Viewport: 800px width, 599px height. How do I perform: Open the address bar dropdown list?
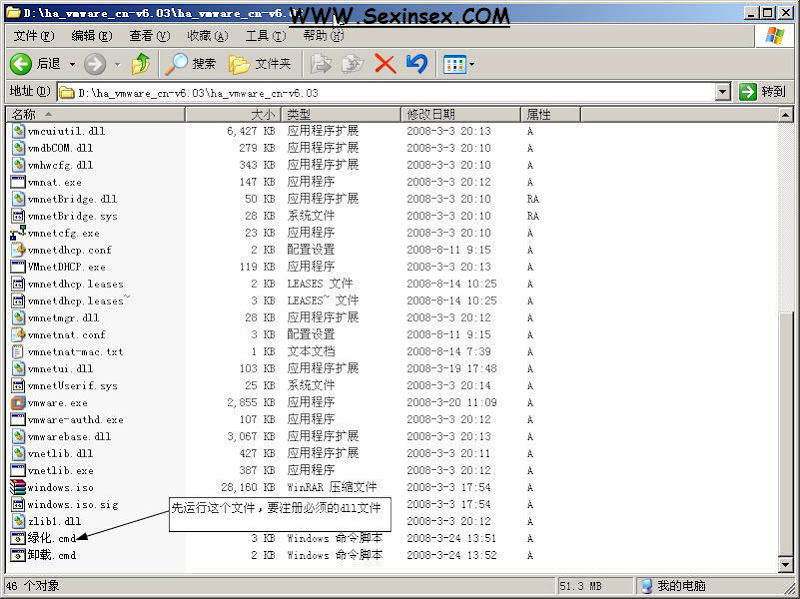point(722,92)
